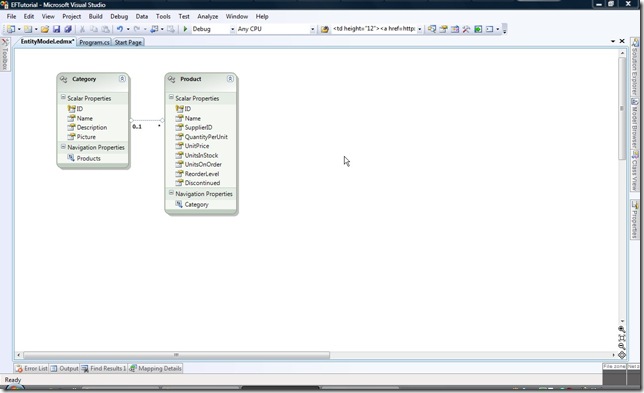The image size is (644, 393).
Task: Open the Find Results 1 tab
Action: [x=104, y=368]
